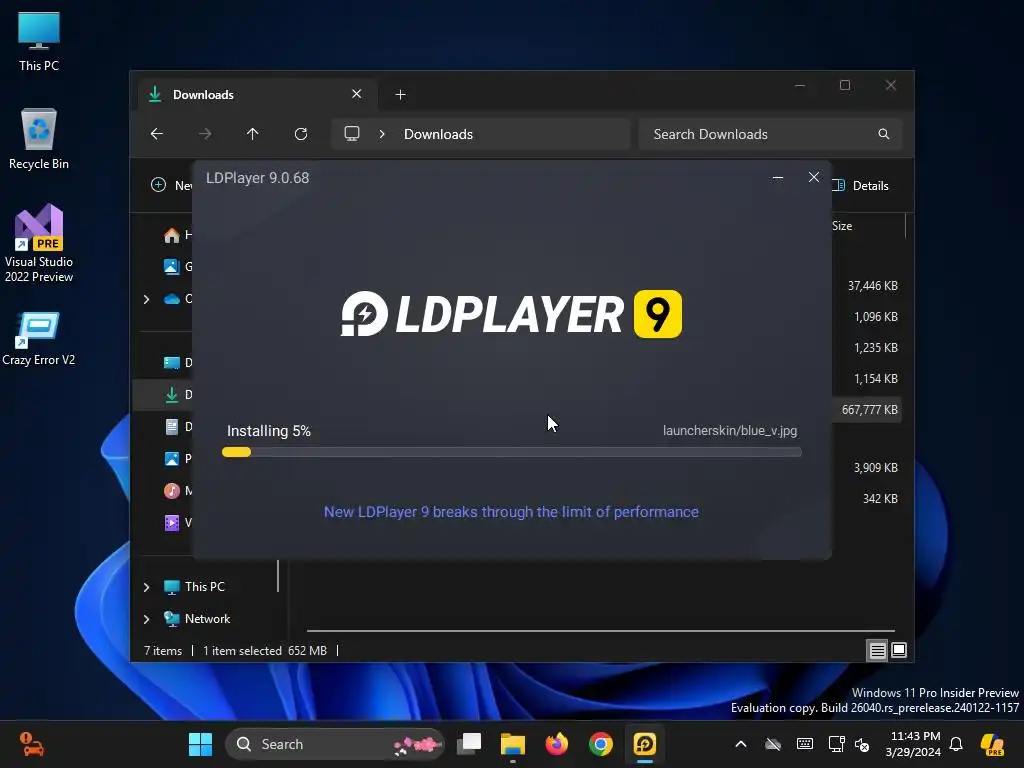Open network status tray icon

(x=836, y=744)
